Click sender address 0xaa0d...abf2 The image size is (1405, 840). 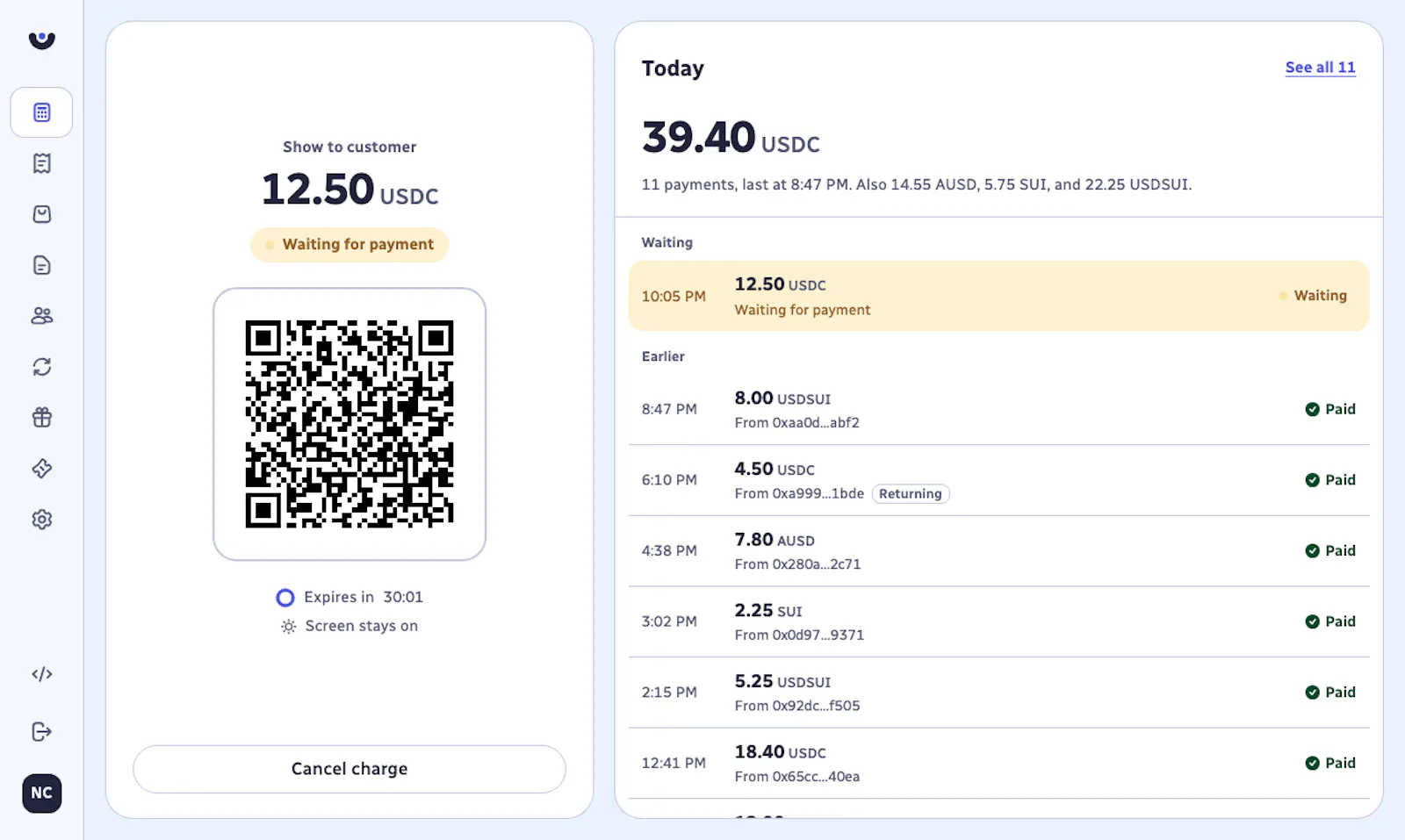click(x=816, y=423)
